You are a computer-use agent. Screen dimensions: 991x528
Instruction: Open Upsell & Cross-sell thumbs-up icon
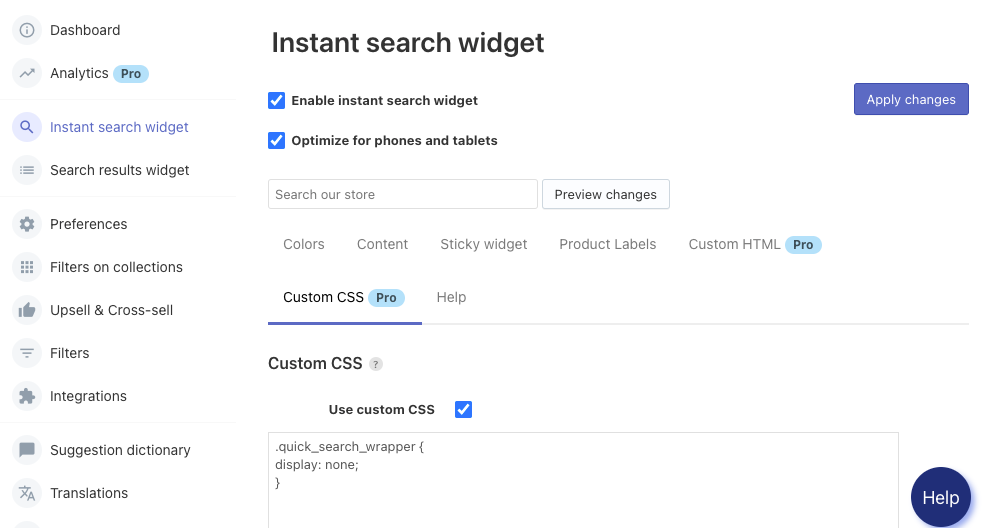27,310
